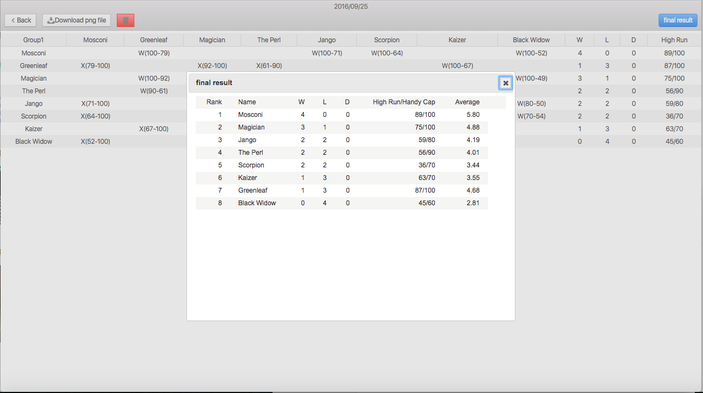703x393 pixels.
Task: Click the W(100-71) result cell
Action: click(x=327, y=53)
